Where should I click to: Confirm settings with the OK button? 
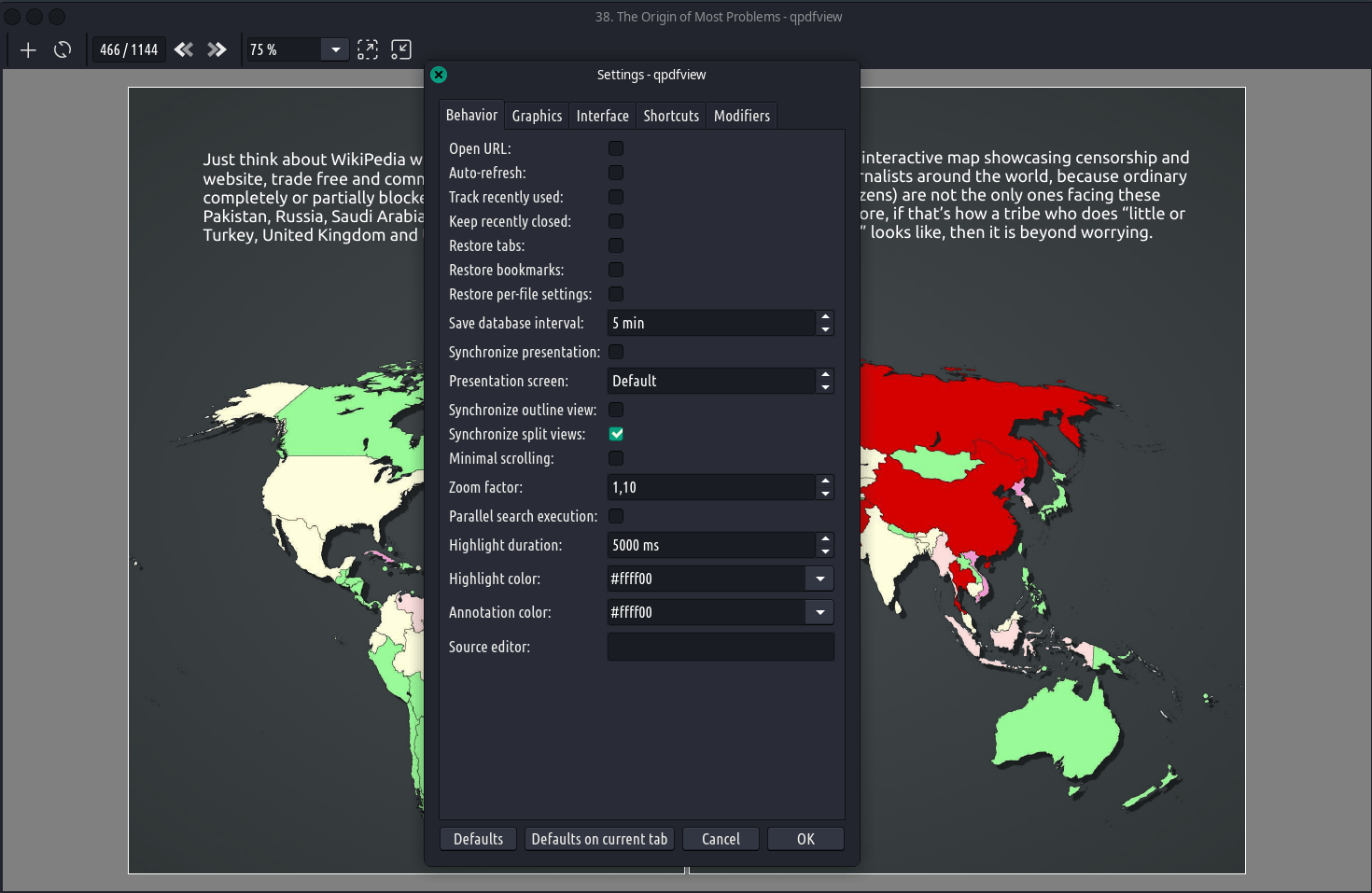[805, 839]
